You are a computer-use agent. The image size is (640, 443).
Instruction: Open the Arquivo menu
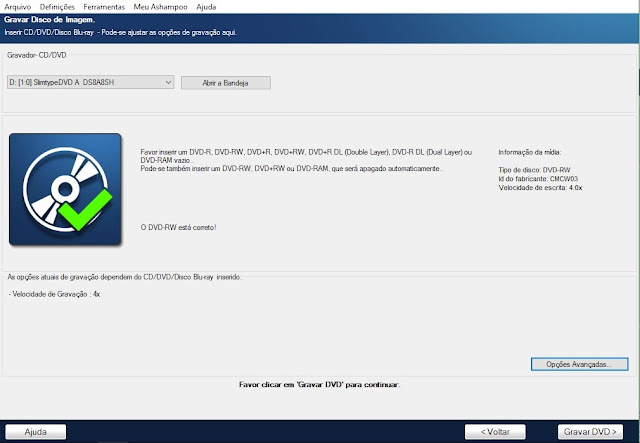[18, 7]
